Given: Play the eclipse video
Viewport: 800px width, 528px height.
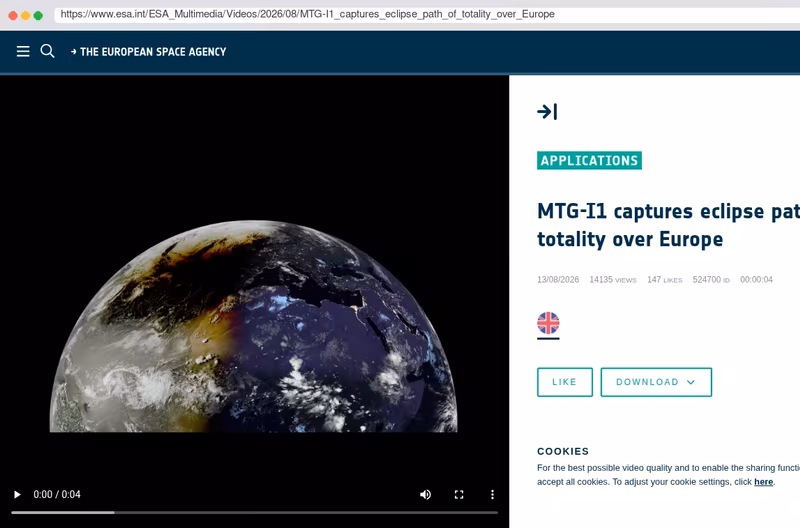Looking at the screenshot, I should pyautogui.click(x=17, y=494).
